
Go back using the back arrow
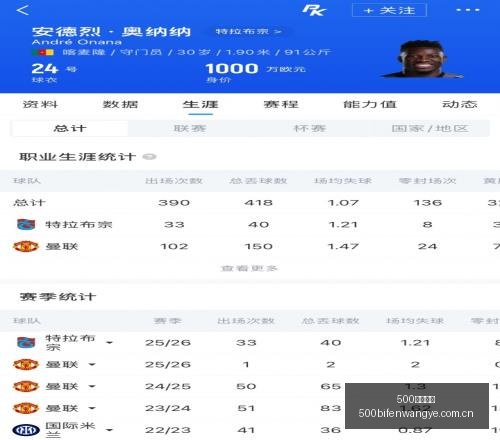tap(23, 10)
